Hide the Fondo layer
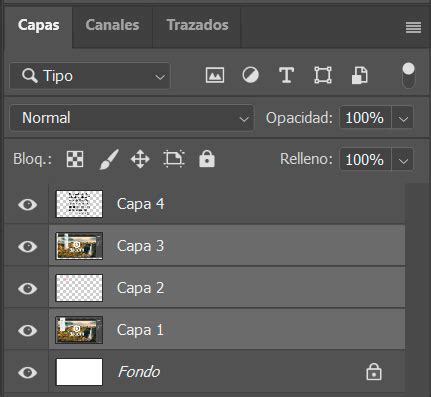Screen dimensions: 431x397 27,372
